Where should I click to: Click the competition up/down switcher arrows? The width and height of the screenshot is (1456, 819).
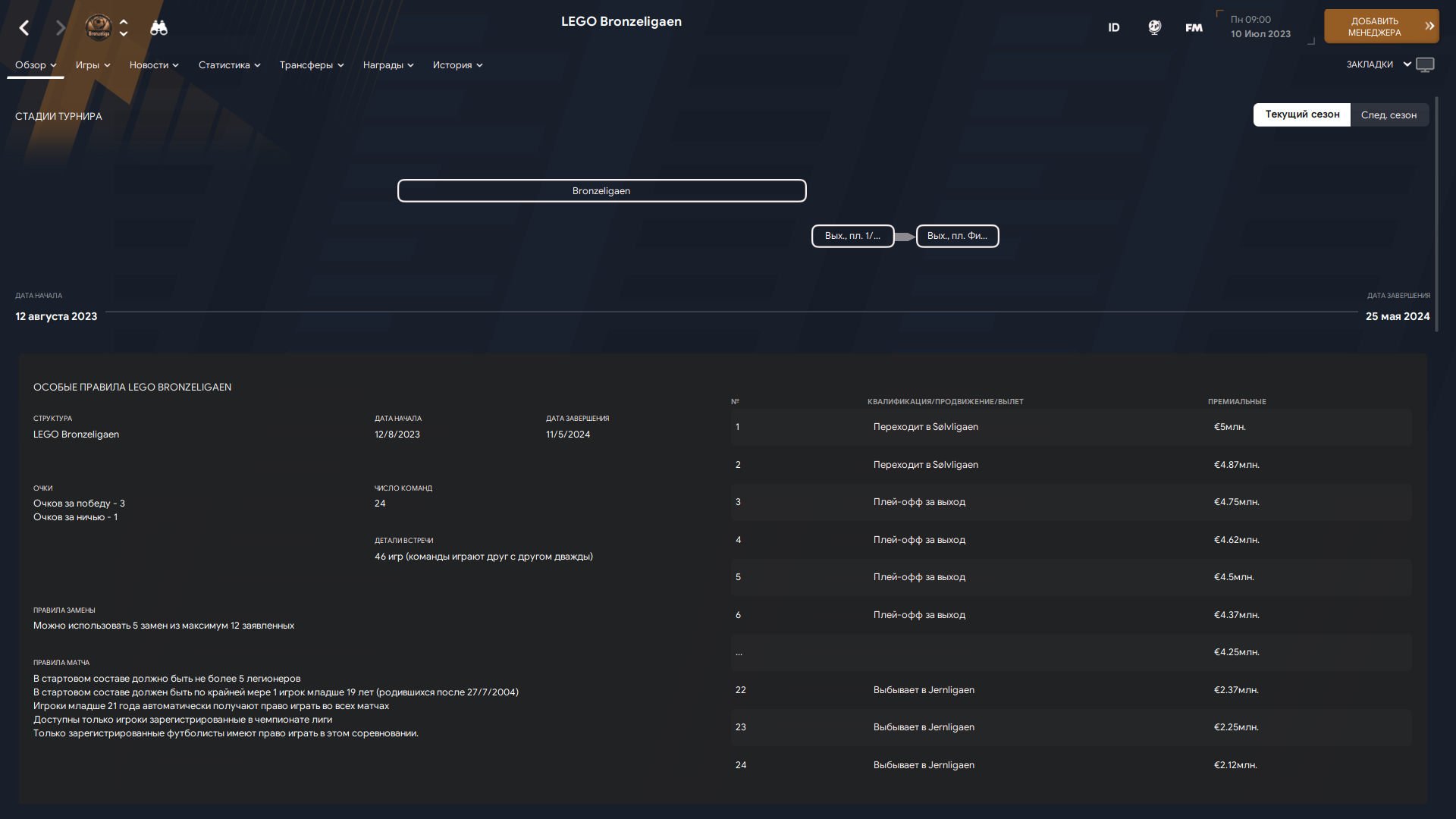[124, 28]
